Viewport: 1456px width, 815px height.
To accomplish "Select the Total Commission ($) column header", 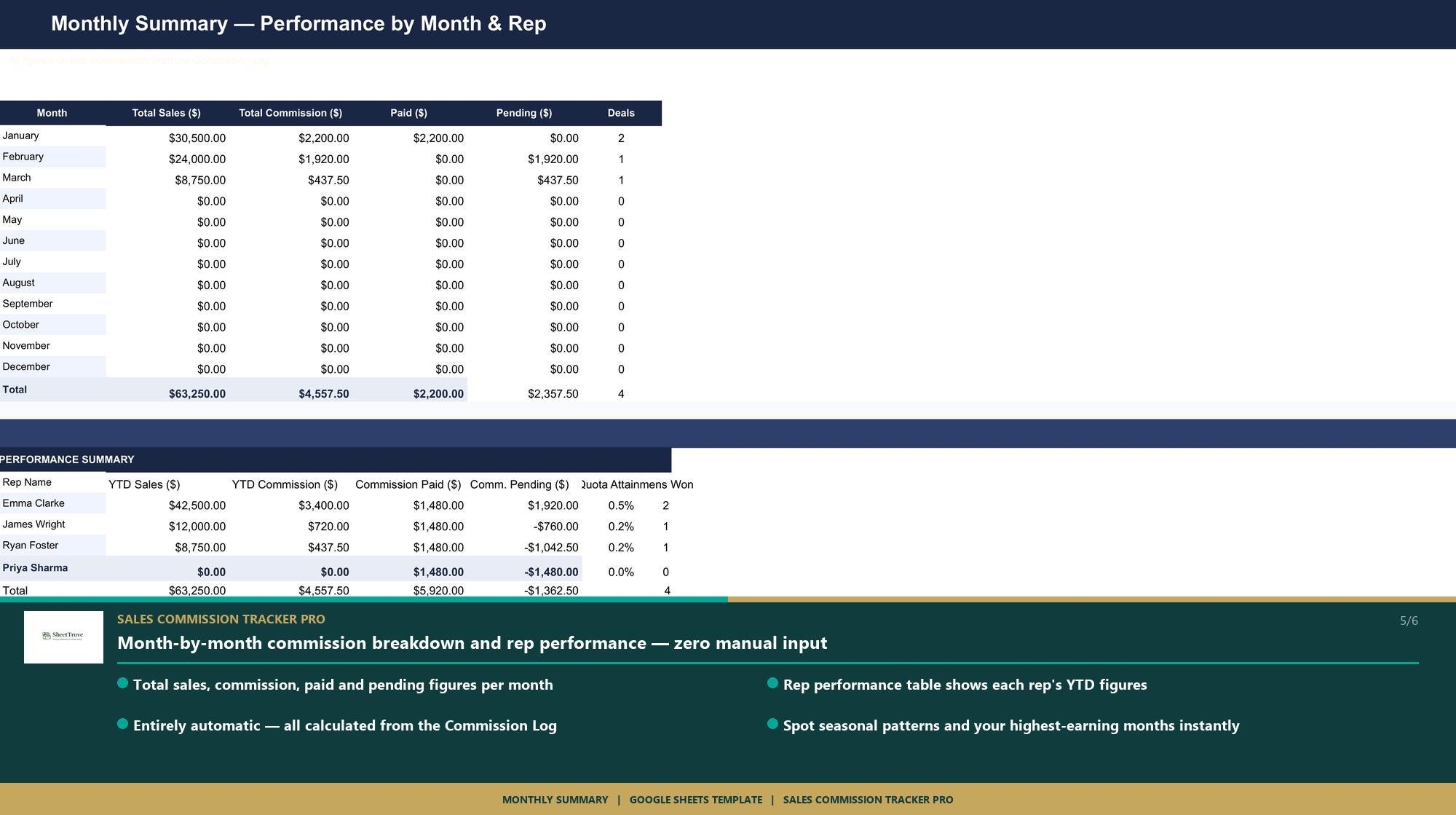I will pos(290,113).
